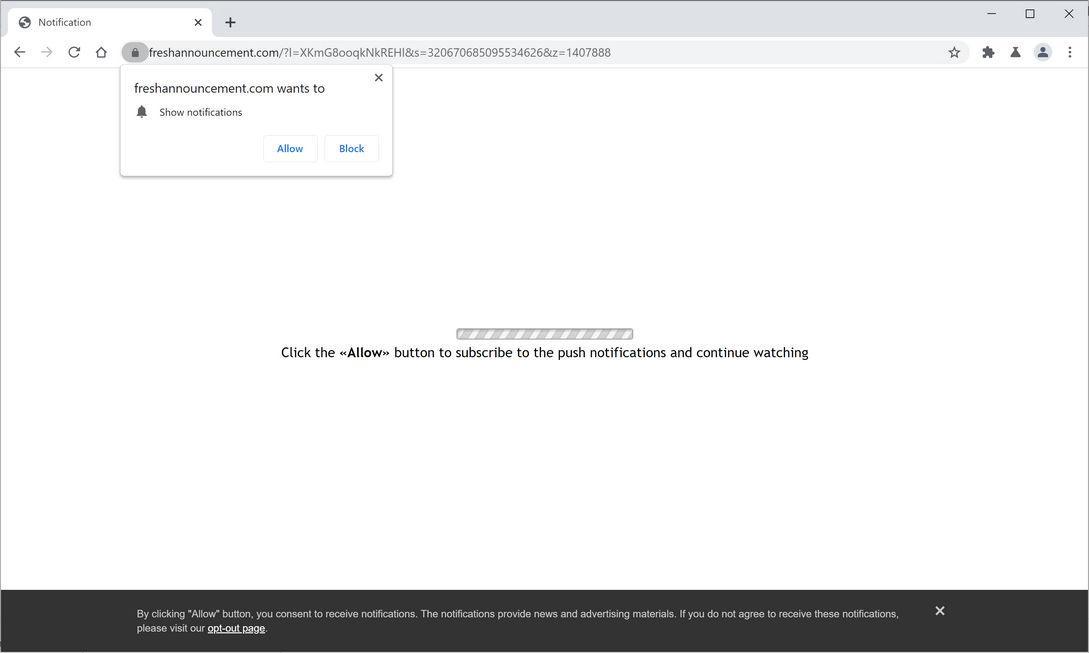
Task: Open the opt-out page link
Action: 236,628
